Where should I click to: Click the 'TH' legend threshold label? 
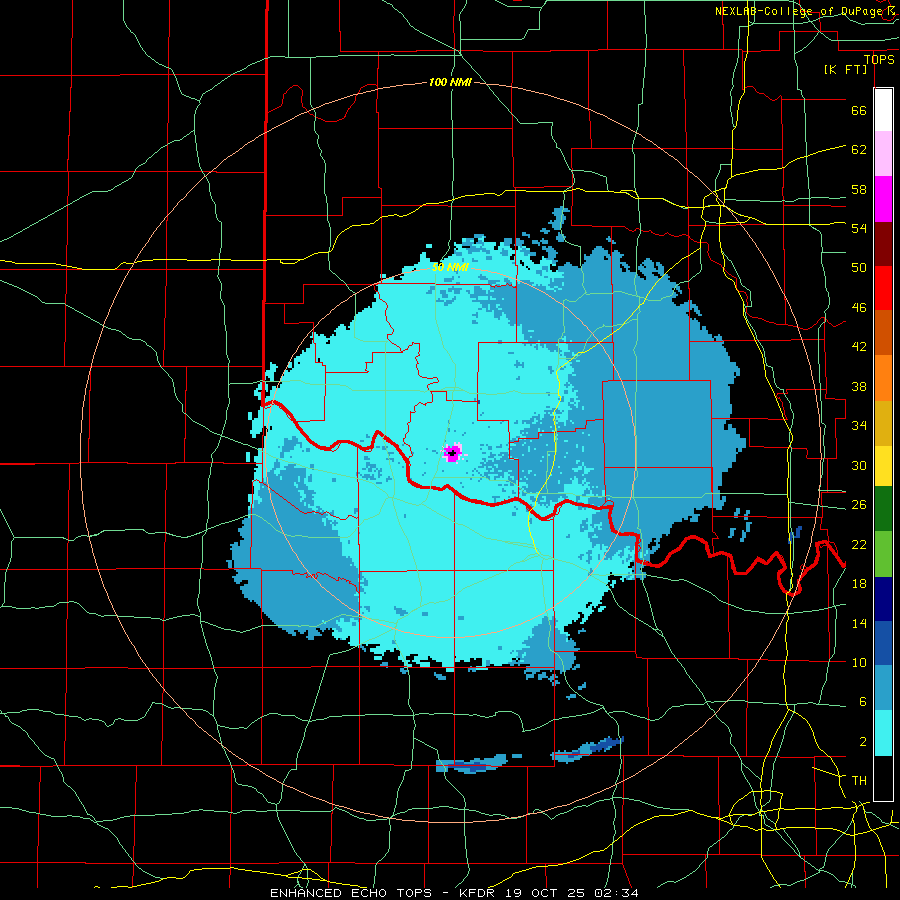pyautogui.click(x=859, y=781)
